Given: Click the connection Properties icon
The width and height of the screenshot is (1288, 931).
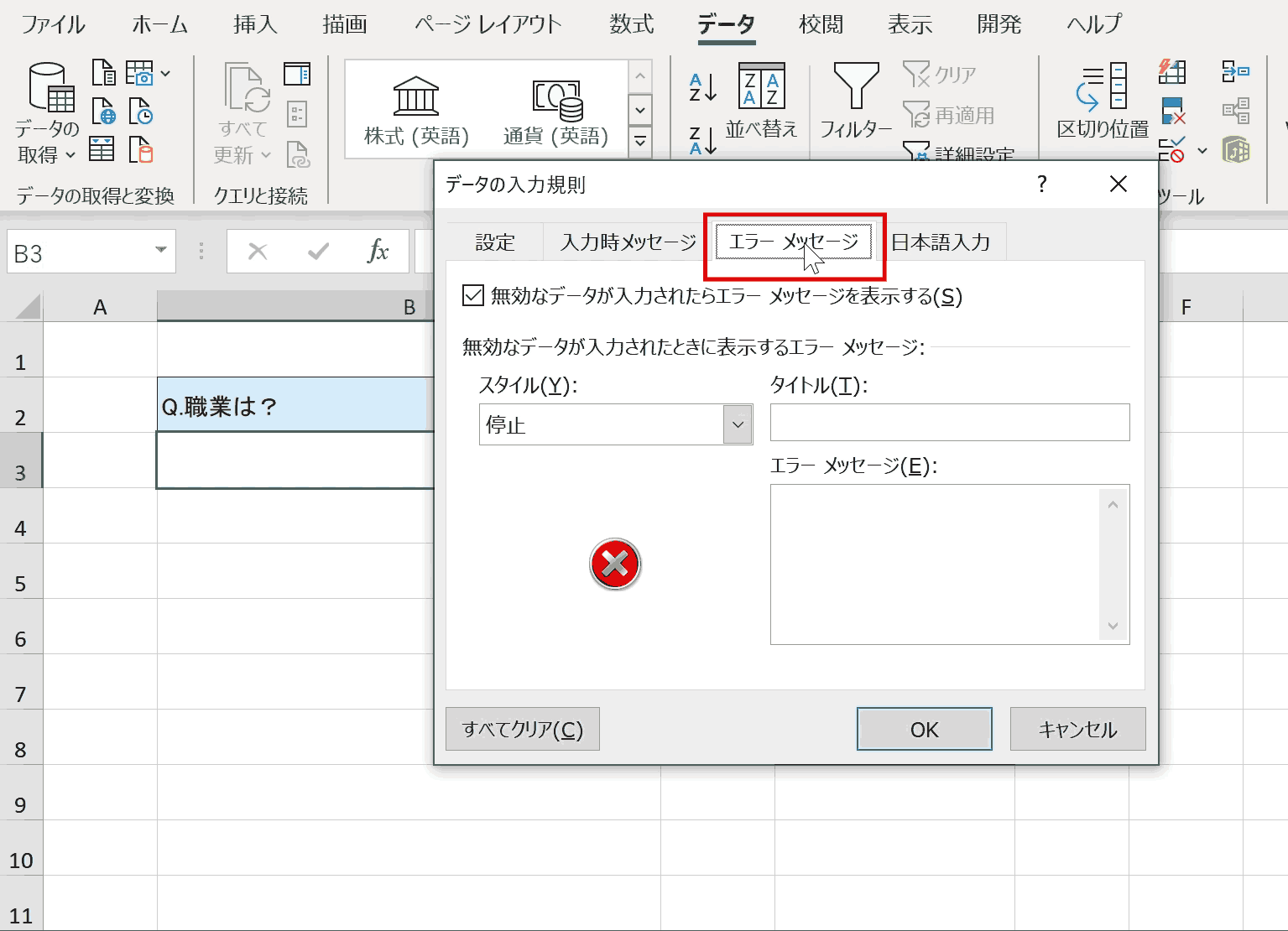Looking at the screenshot, I should click(x=297, y=113).
